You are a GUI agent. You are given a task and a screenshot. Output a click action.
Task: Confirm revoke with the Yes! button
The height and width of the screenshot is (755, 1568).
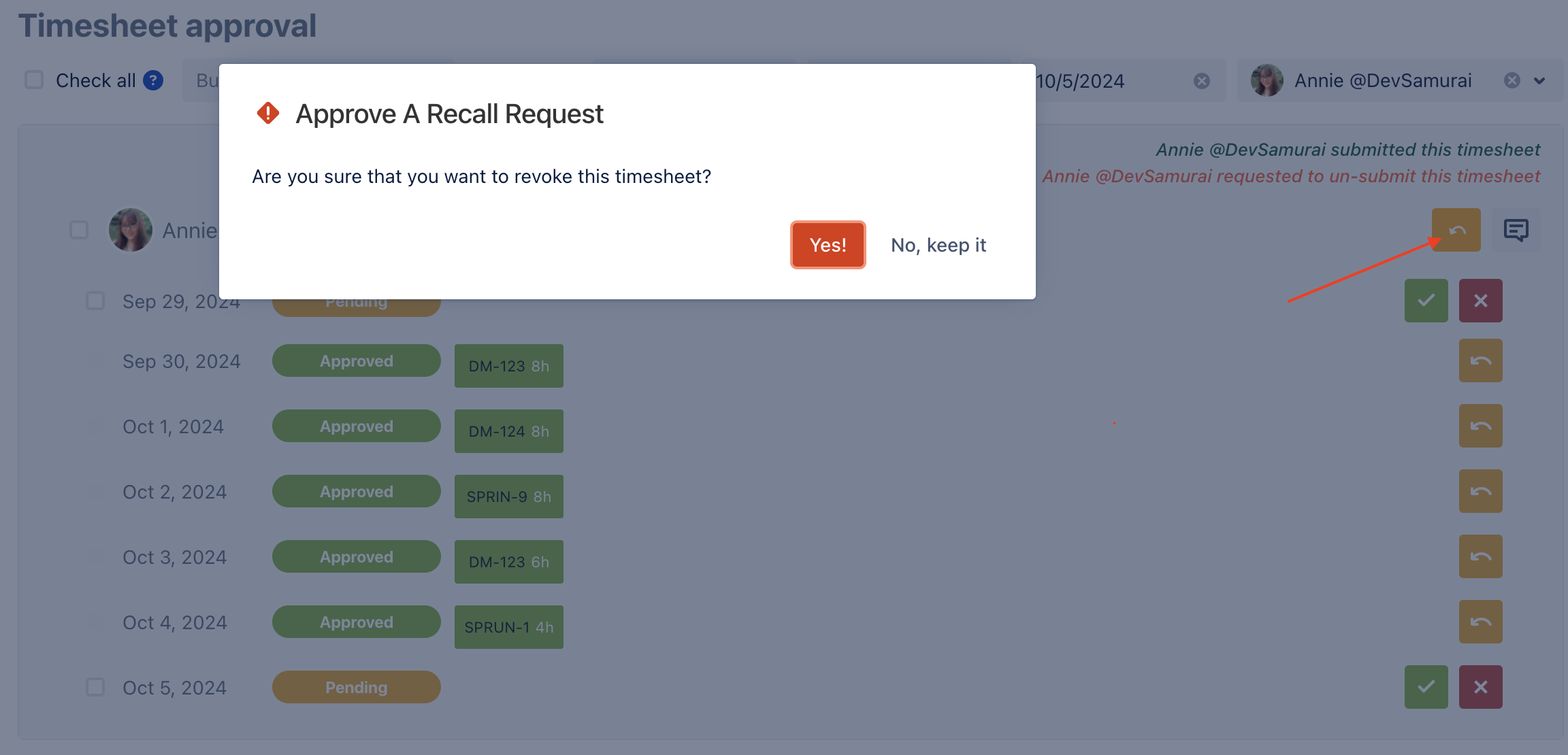828,245
